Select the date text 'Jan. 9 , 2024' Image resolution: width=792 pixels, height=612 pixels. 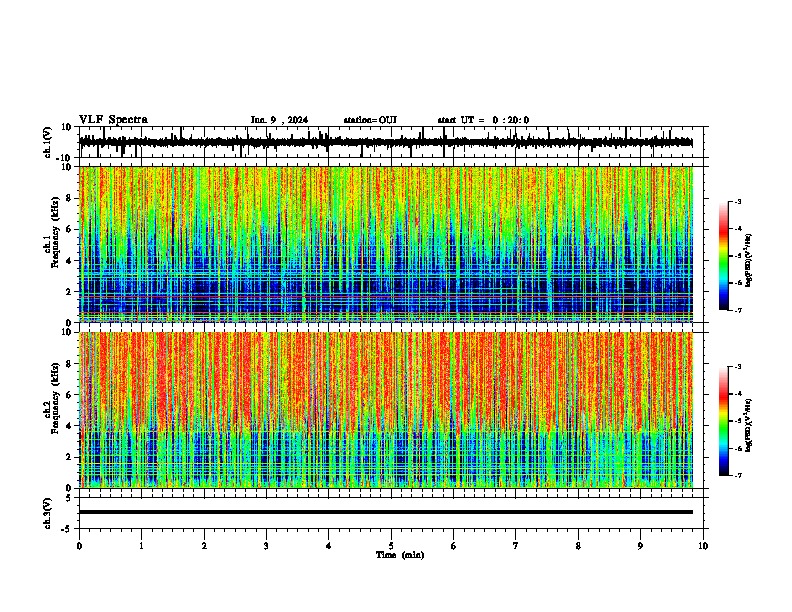(x=279, y=120)
